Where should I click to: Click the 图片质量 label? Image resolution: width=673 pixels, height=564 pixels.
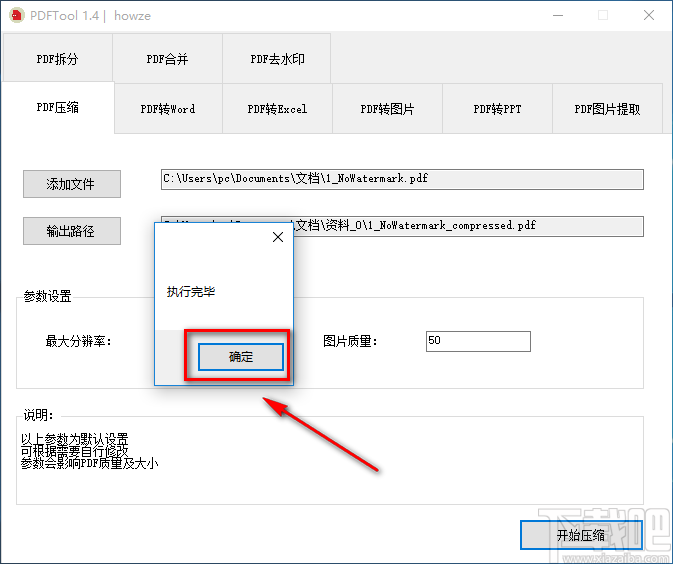[x=350, y=342]
